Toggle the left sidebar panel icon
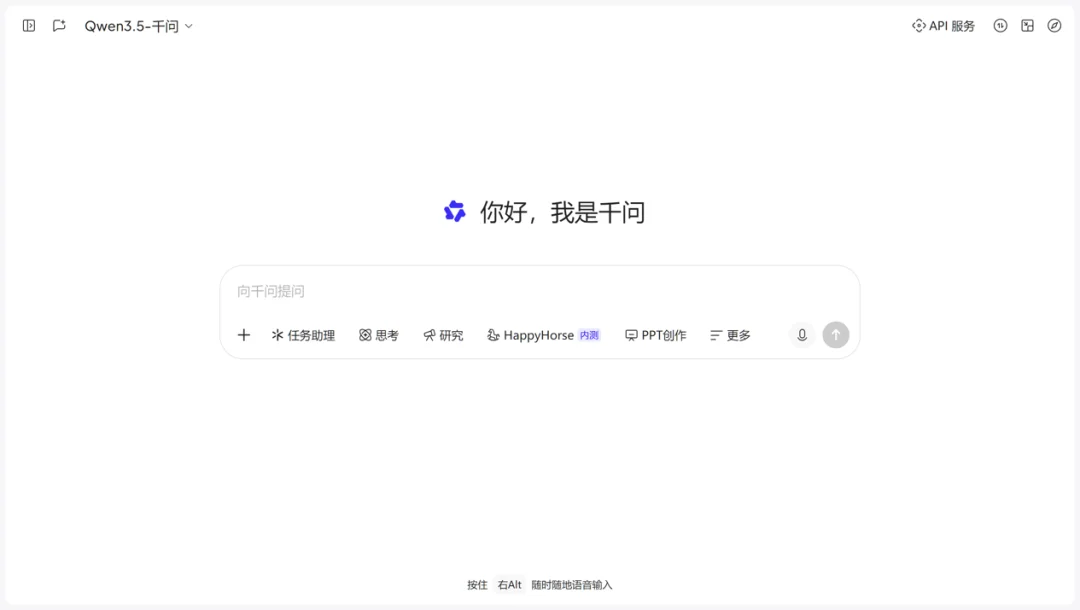The width and height of the screenshot is (1080, 610). [29, 26]
